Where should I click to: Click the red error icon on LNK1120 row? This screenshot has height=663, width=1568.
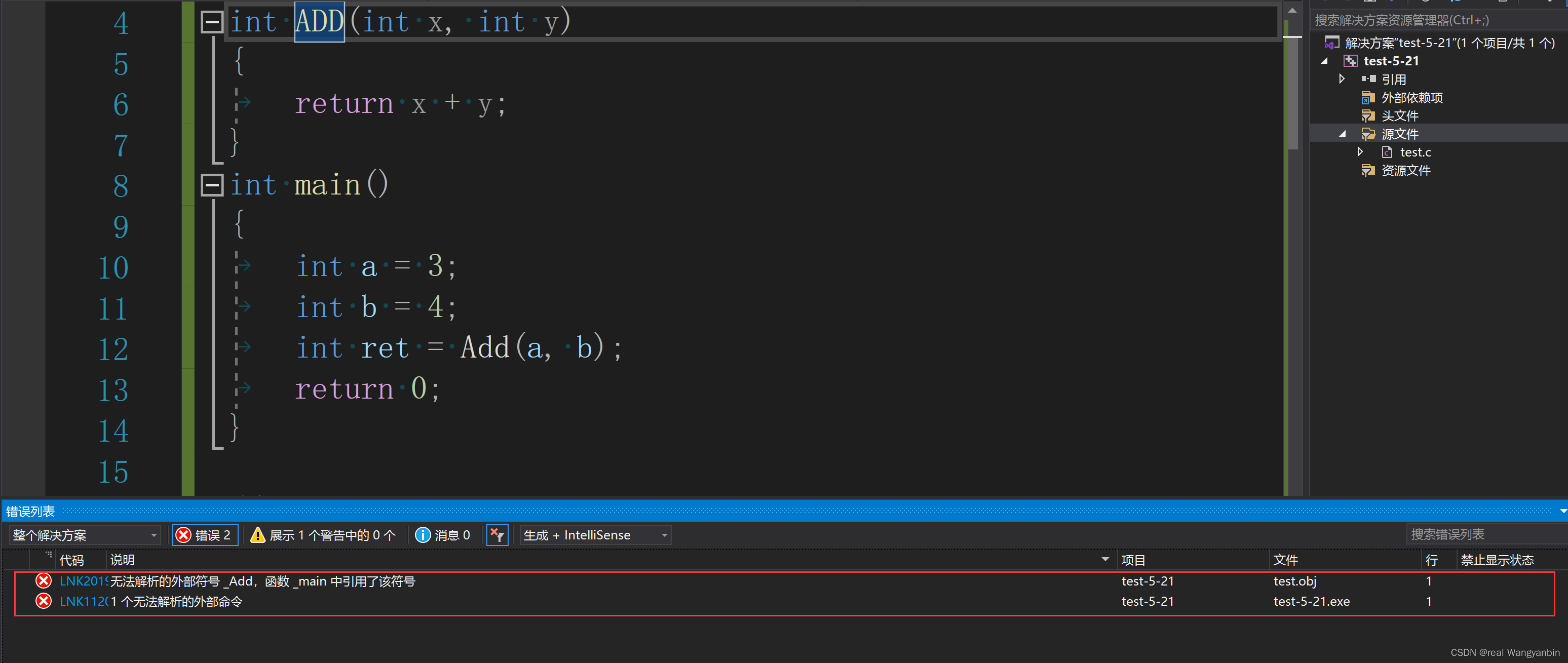click(x=43, y=601)
